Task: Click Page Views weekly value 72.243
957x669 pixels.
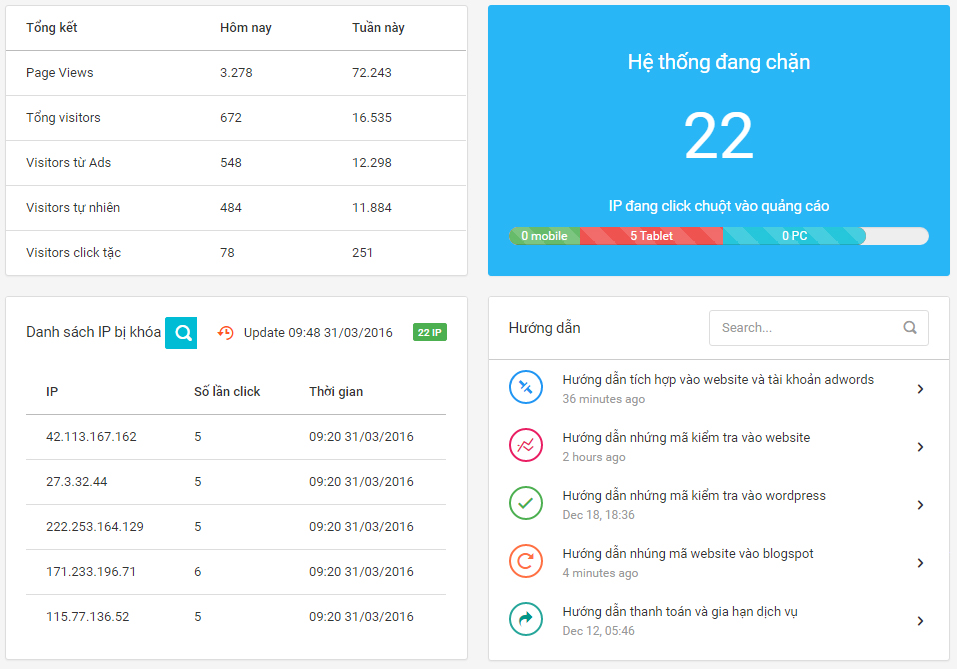Action: 371,73
